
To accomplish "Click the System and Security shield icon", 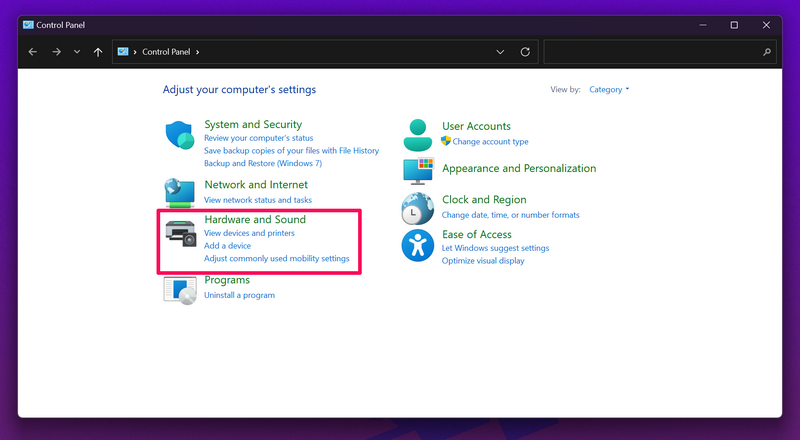I will click(179, 136).
